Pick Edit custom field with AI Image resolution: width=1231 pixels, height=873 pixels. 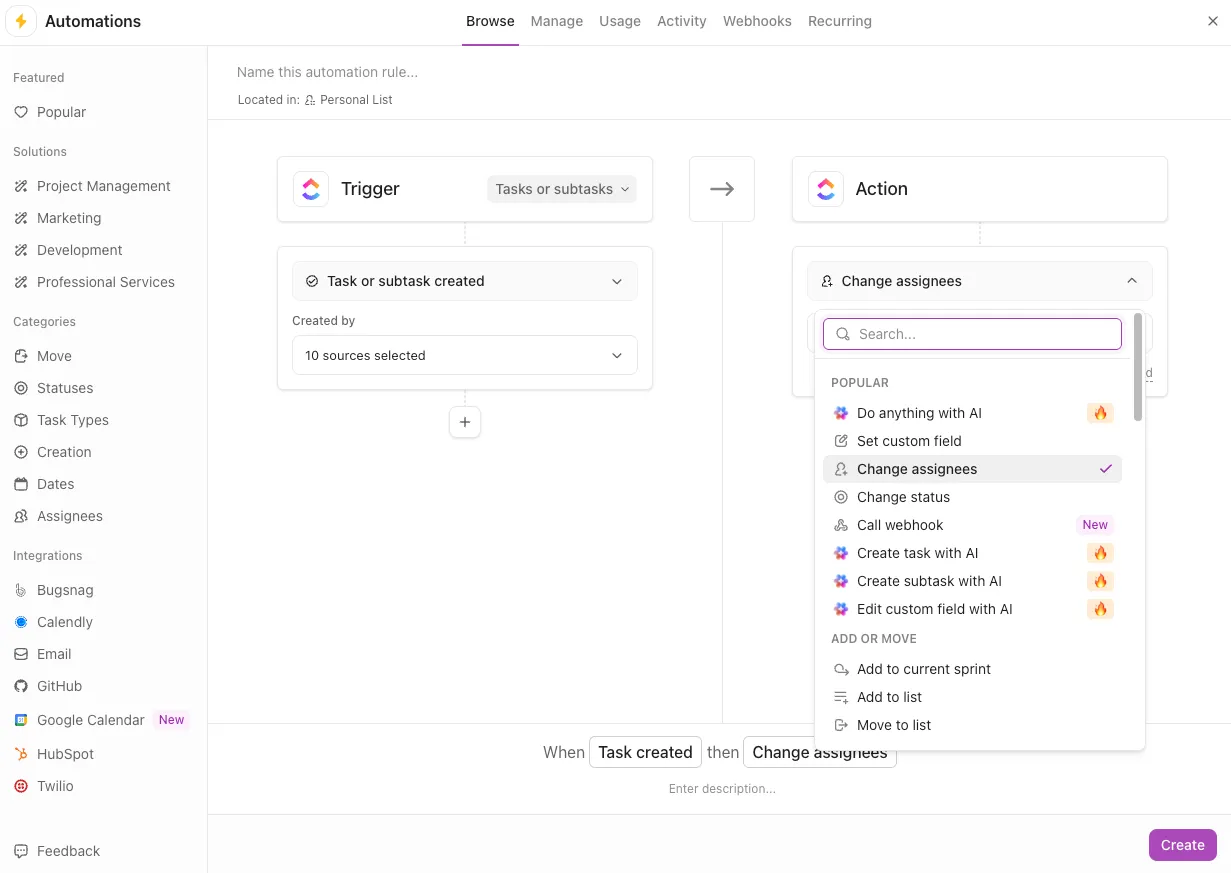(972, 609)
